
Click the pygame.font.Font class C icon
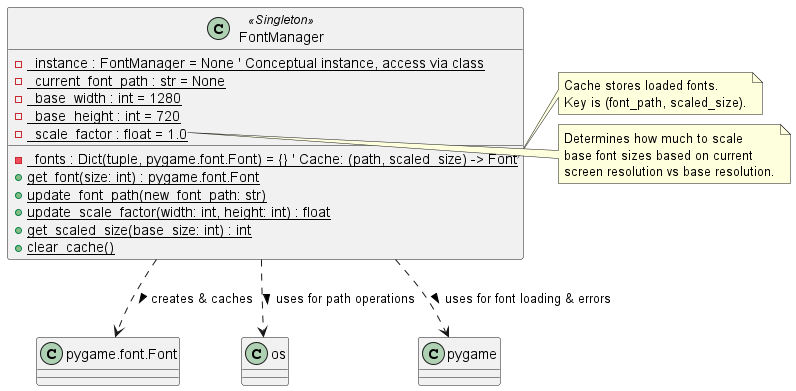[x=51, y=354]
